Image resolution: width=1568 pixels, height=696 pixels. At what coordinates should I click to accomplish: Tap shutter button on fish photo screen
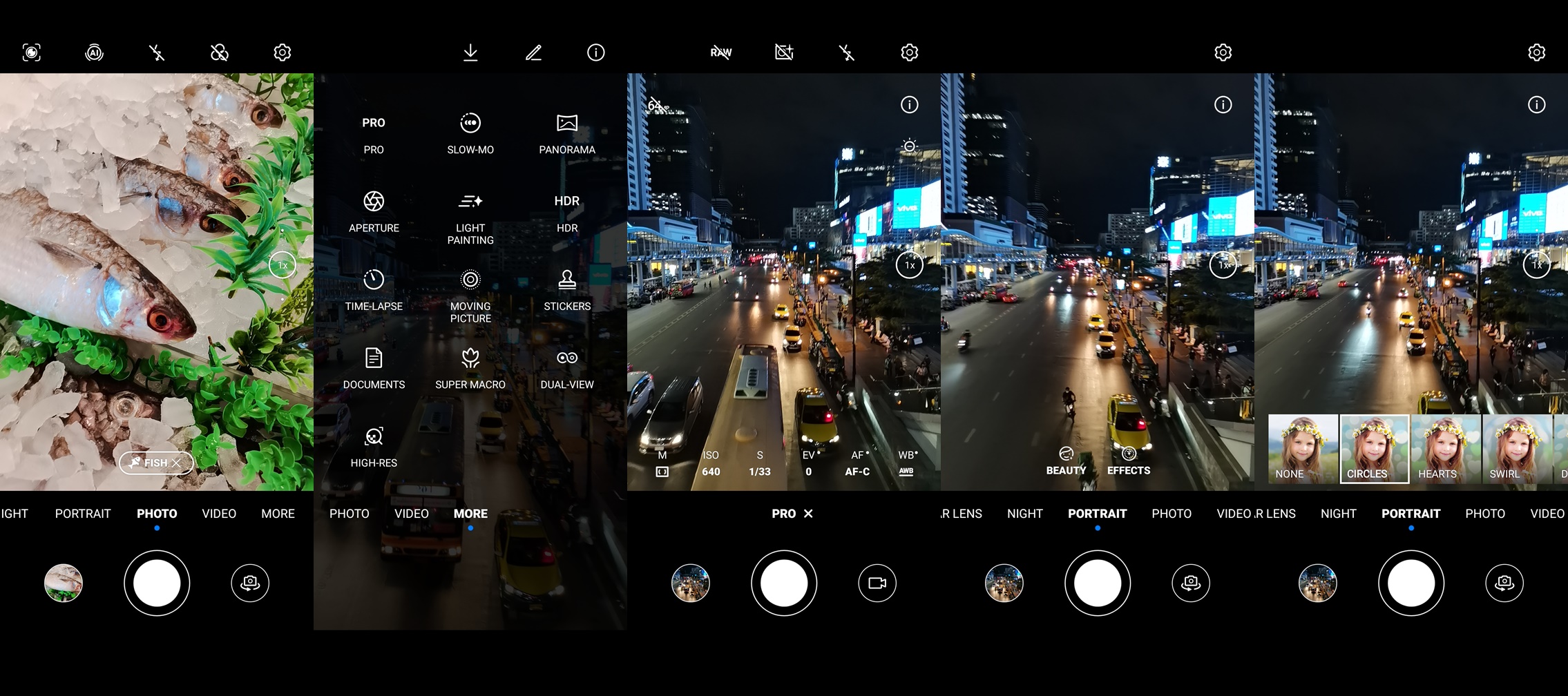point(157,583)
